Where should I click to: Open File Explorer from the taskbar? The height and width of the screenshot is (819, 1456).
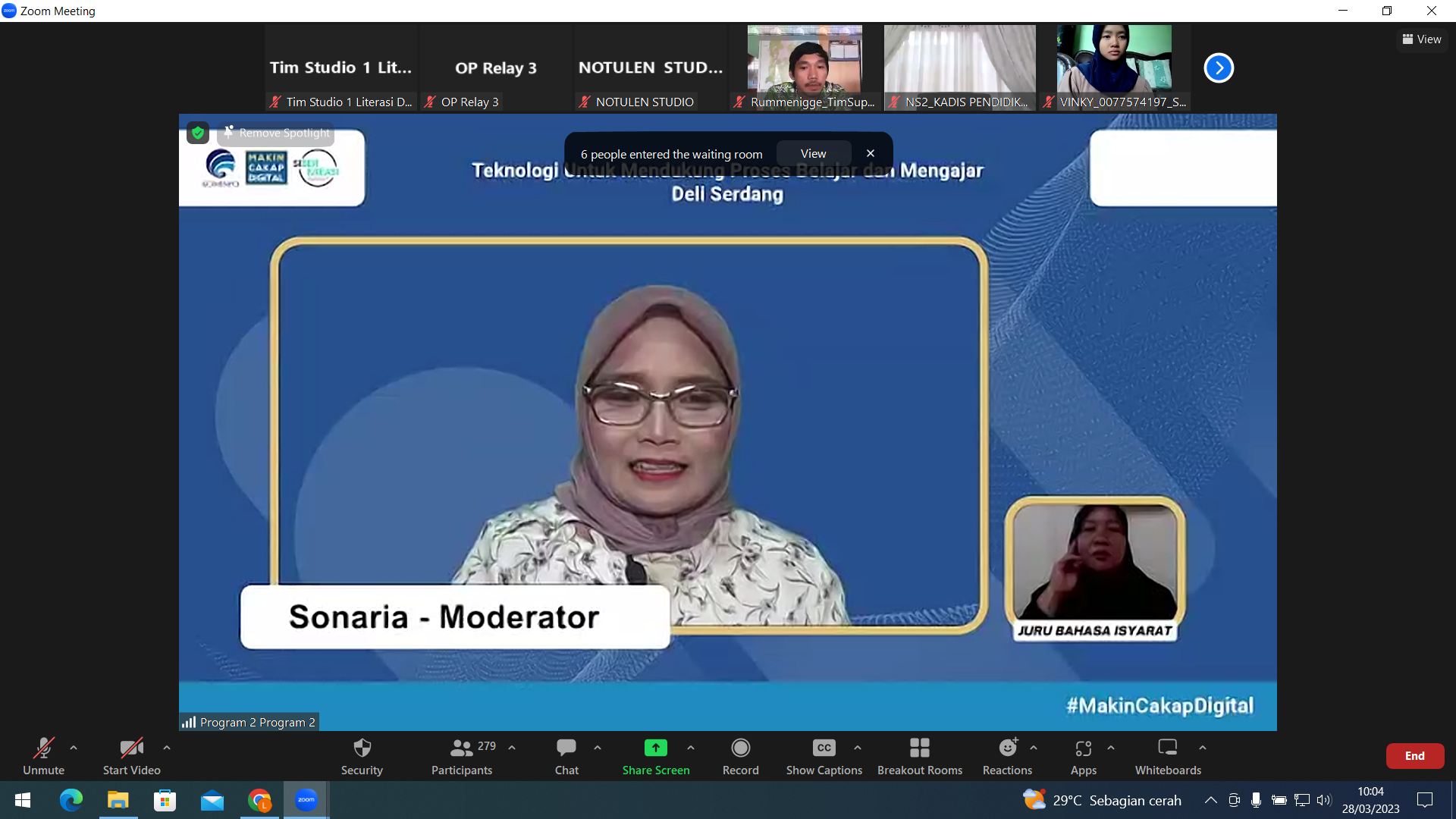point(118,800)
